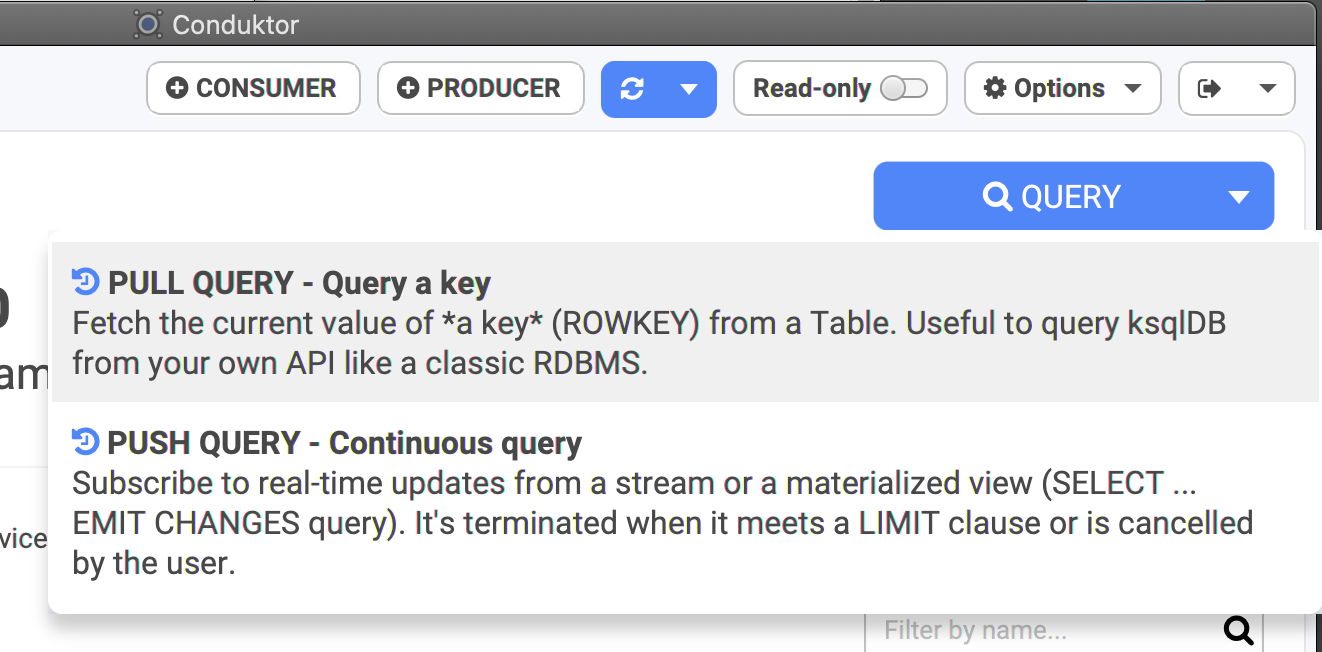Collapse the QUERY dropdown arrow
Screen dimensions: 1322x652
(1239, 197)
